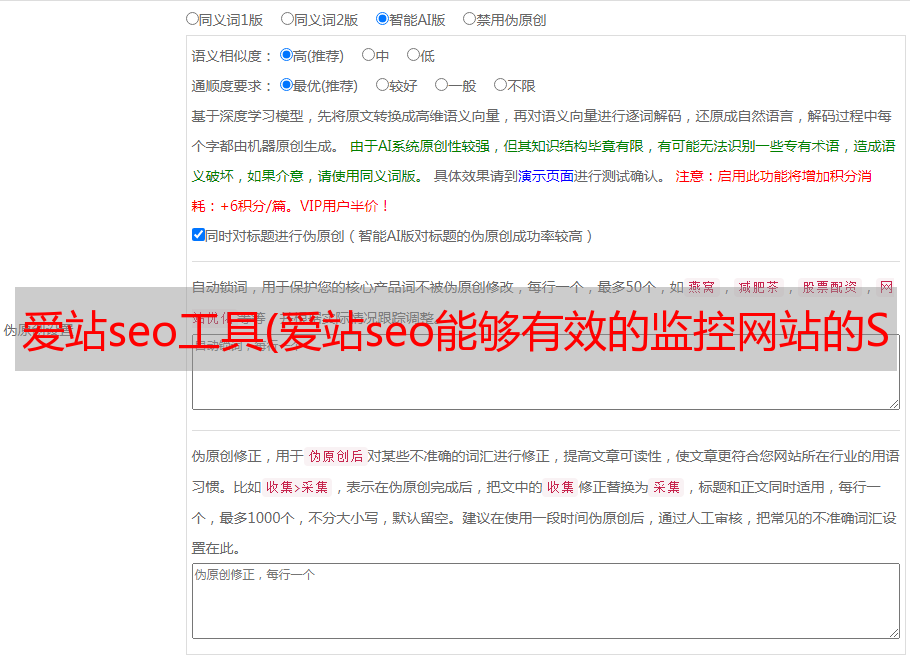
Task: Set 通顺度要求 to 最优(推荐)
Action: [x=286, y=85]
